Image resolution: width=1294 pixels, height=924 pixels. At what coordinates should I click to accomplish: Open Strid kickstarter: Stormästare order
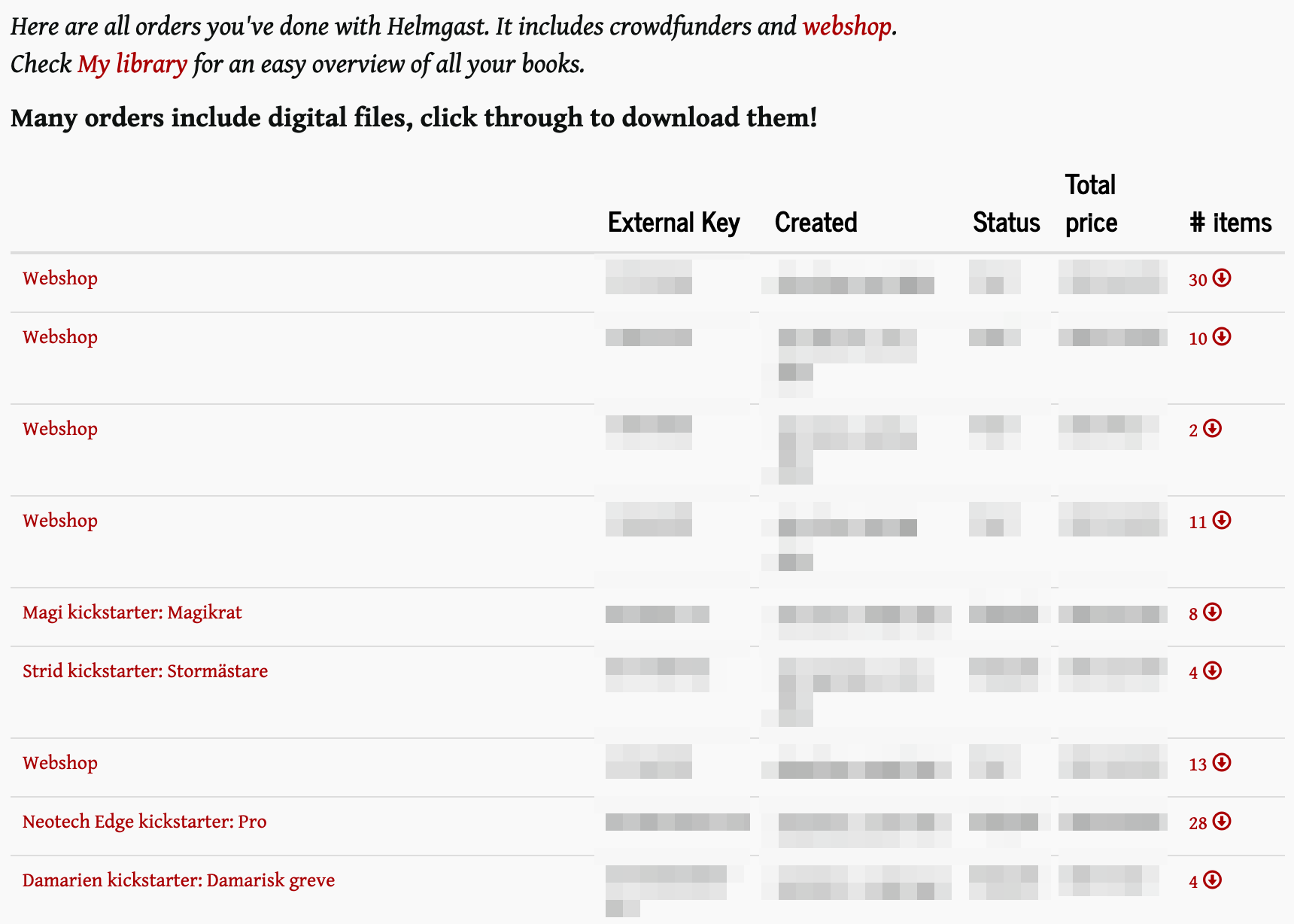(145, 671)
